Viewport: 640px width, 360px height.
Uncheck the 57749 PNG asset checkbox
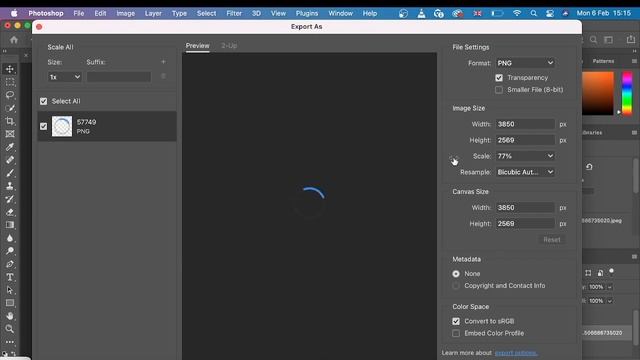(44, 127)
